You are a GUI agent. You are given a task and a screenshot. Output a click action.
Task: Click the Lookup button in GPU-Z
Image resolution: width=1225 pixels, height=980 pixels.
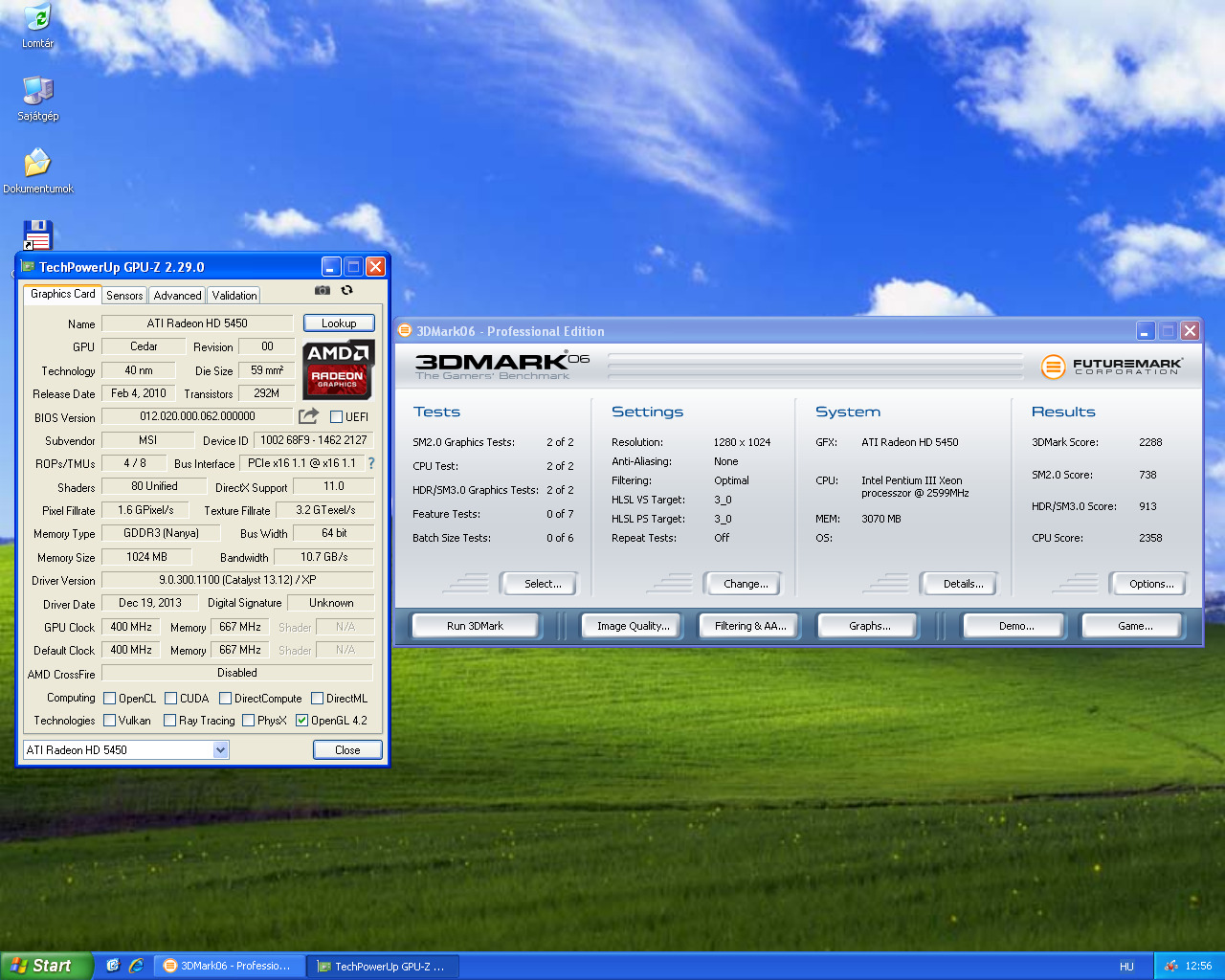339,323
